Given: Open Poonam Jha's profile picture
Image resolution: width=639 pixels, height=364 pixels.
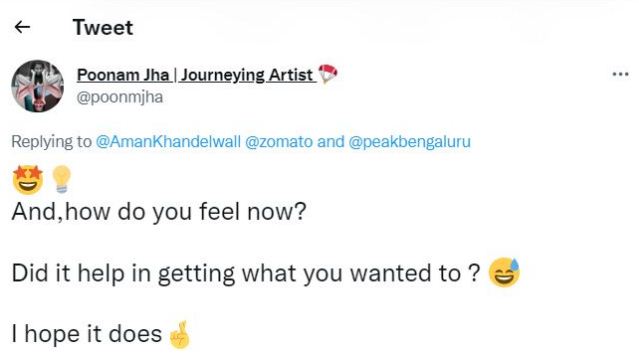Looking at the screenshot, I should pyautogui.click(x=37, y=86).
